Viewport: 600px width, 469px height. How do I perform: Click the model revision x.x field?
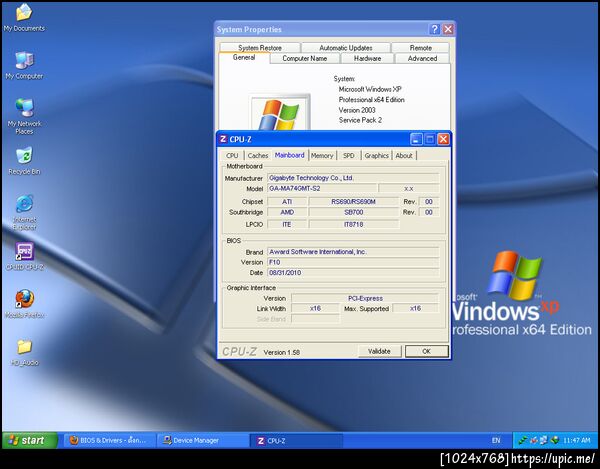coord(409,189)
